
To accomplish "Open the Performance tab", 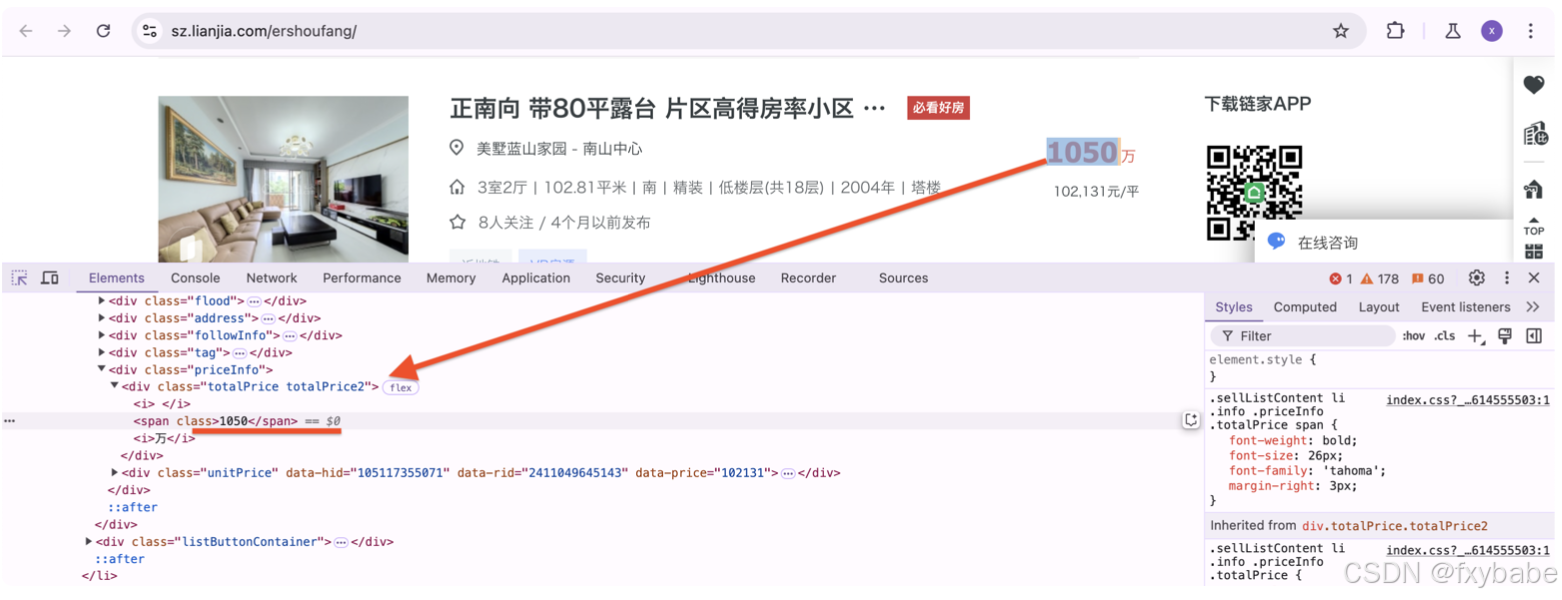I will 362,278.
